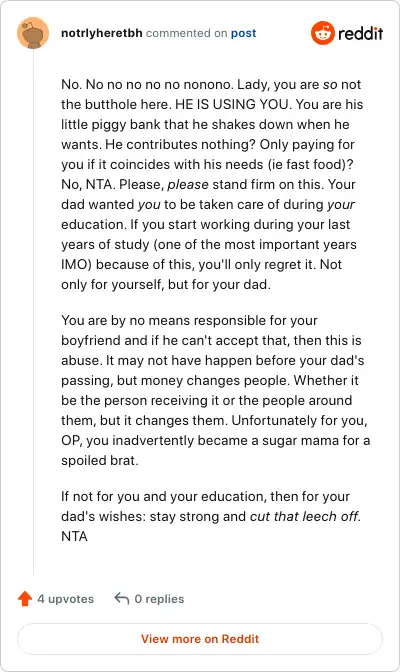Follow the blue "post" link

click(x=244, y=33)
